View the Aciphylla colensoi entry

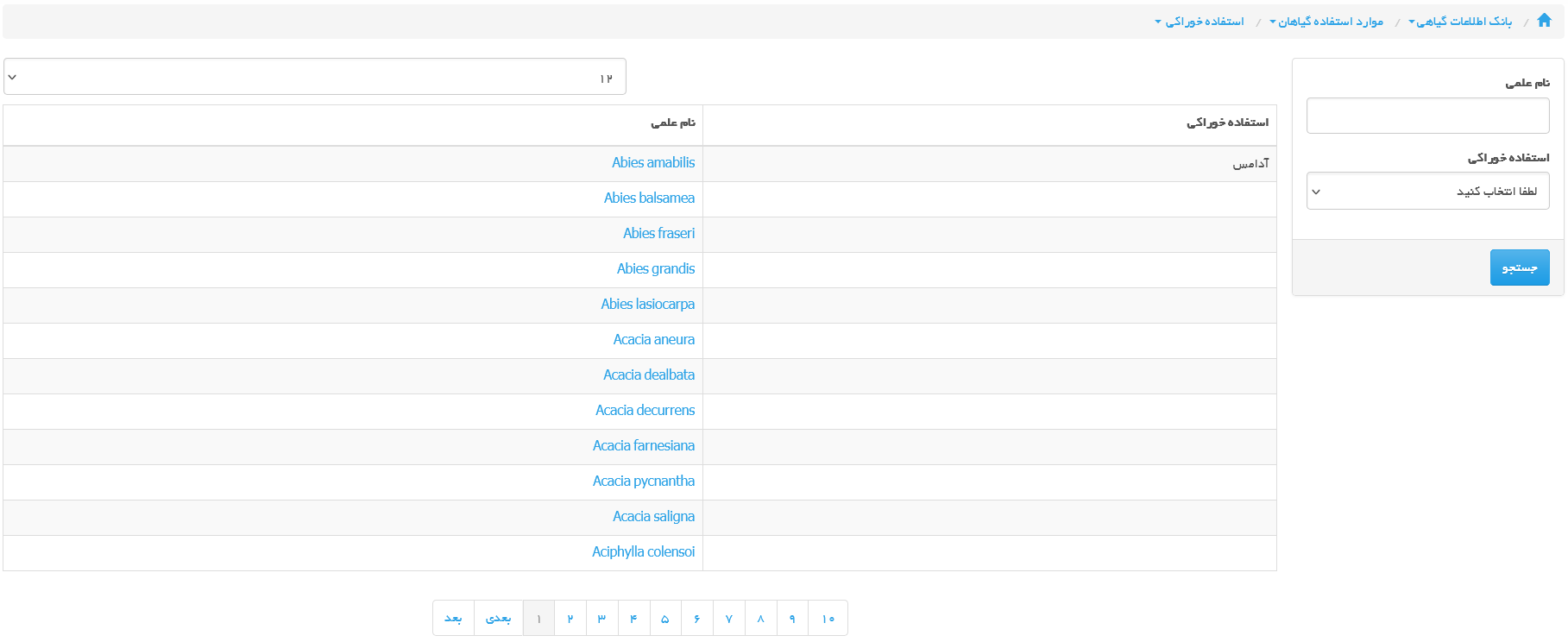[643, 552]
